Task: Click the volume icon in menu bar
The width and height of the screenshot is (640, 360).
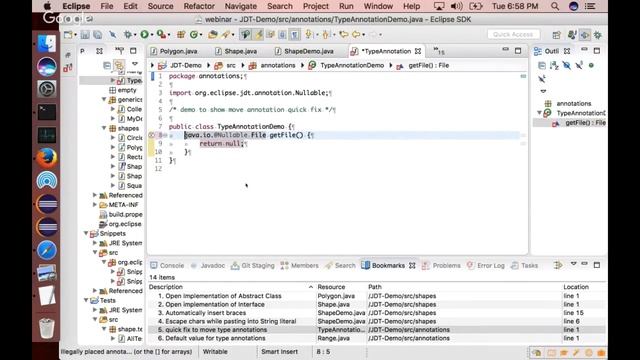Action: (456, 6)
